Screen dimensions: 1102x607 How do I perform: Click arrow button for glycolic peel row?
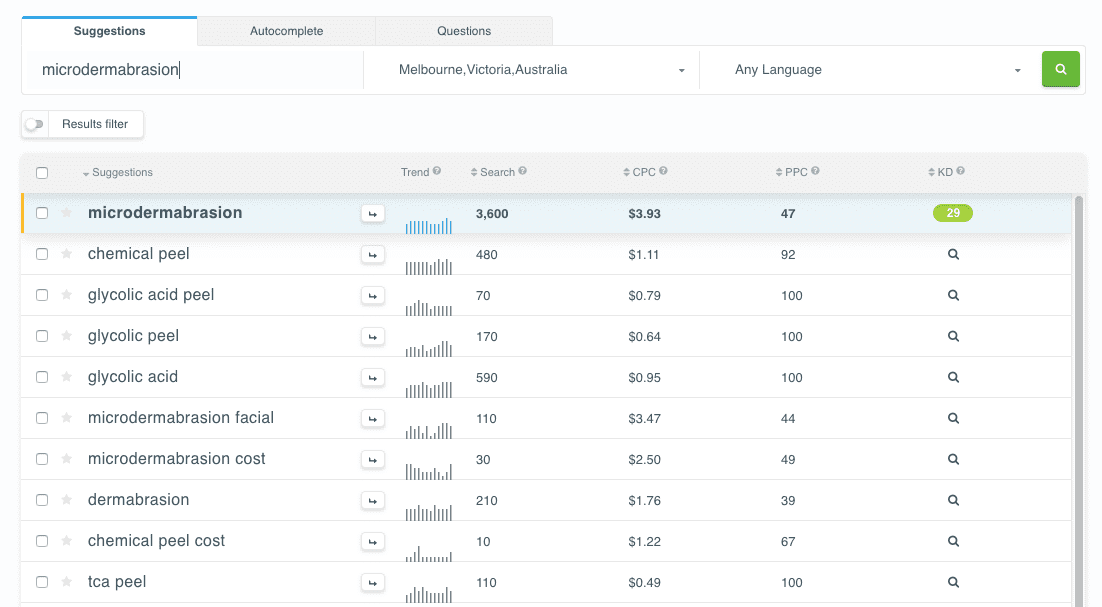point(373,337)
